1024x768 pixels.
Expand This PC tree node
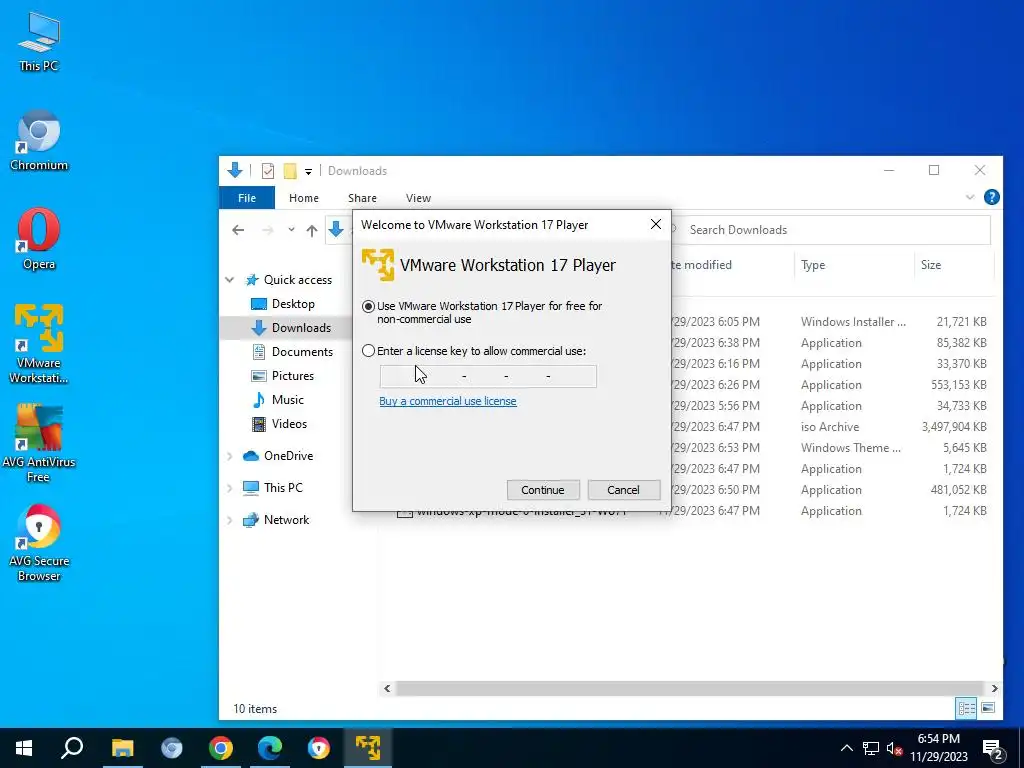click(229, 488)
